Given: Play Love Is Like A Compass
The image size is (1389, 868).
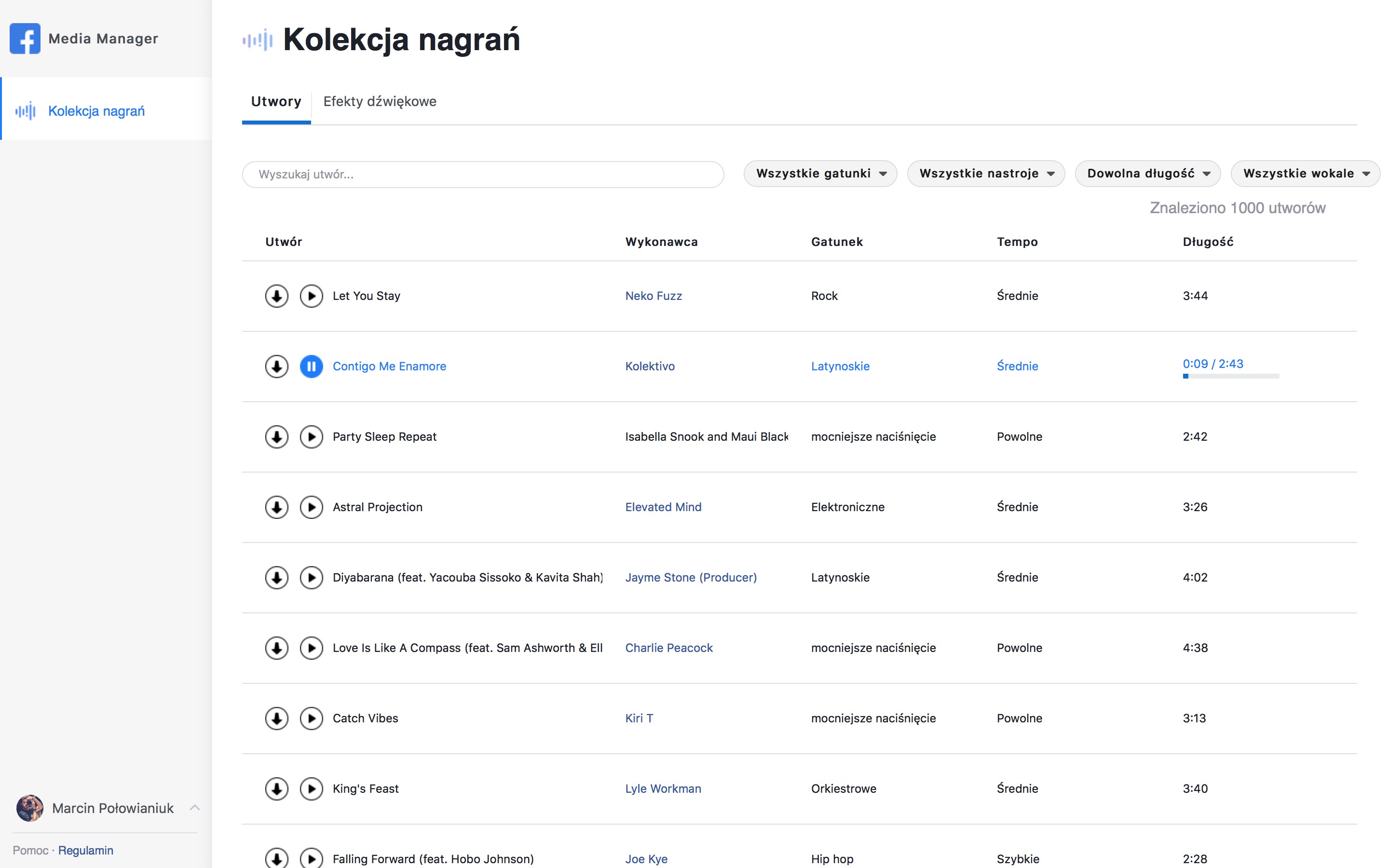Looking at the screenshot, I should click(x=312, y=648).
